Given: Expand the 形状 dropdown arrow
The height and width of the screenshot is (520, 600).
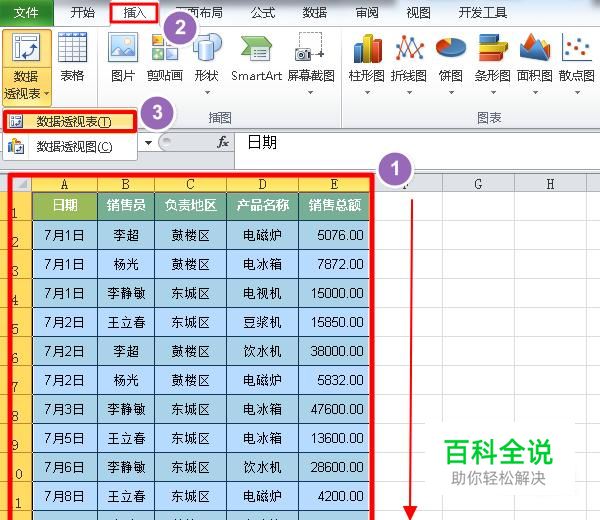Looking at the screenshot, I should [x=207, y=92].
